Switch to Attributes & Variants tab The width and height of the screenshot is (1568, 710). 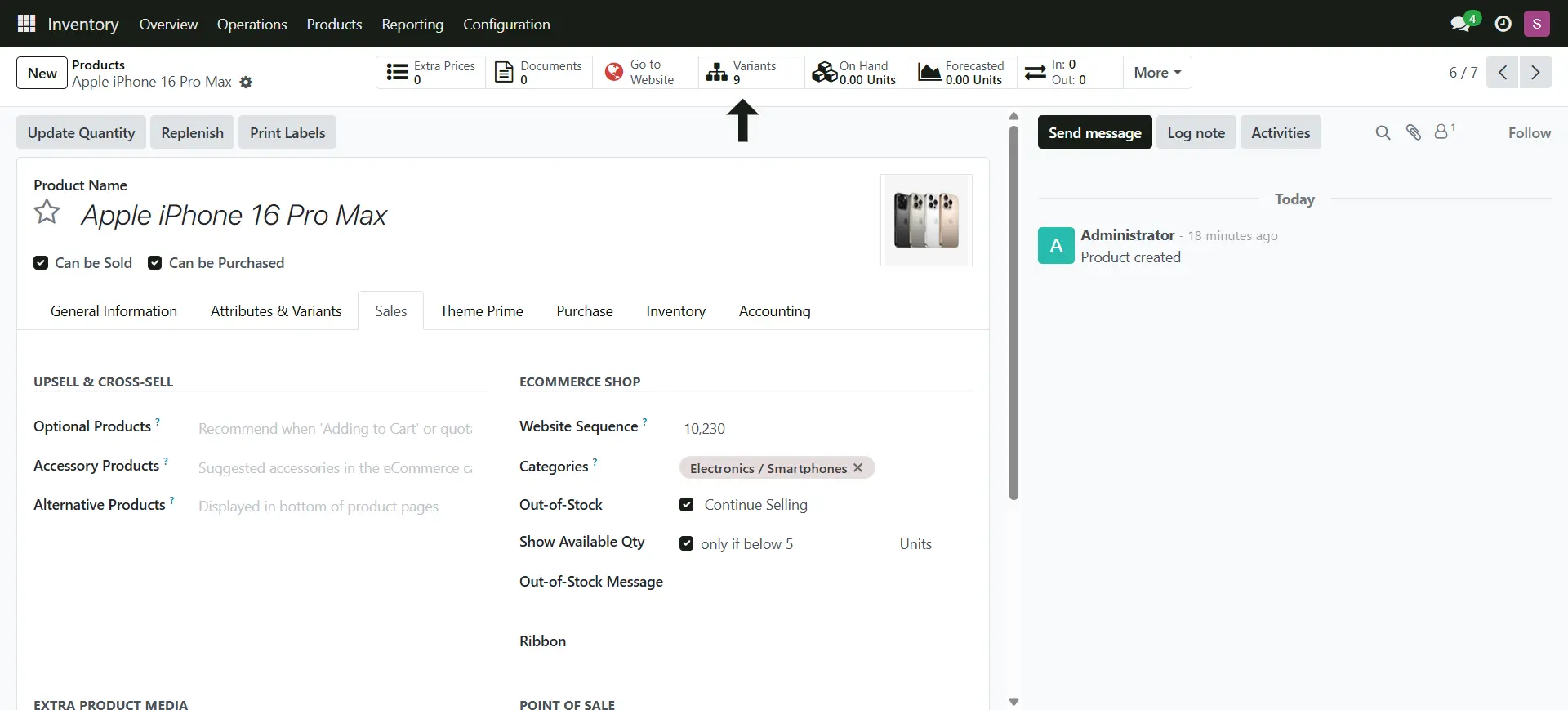276,311
